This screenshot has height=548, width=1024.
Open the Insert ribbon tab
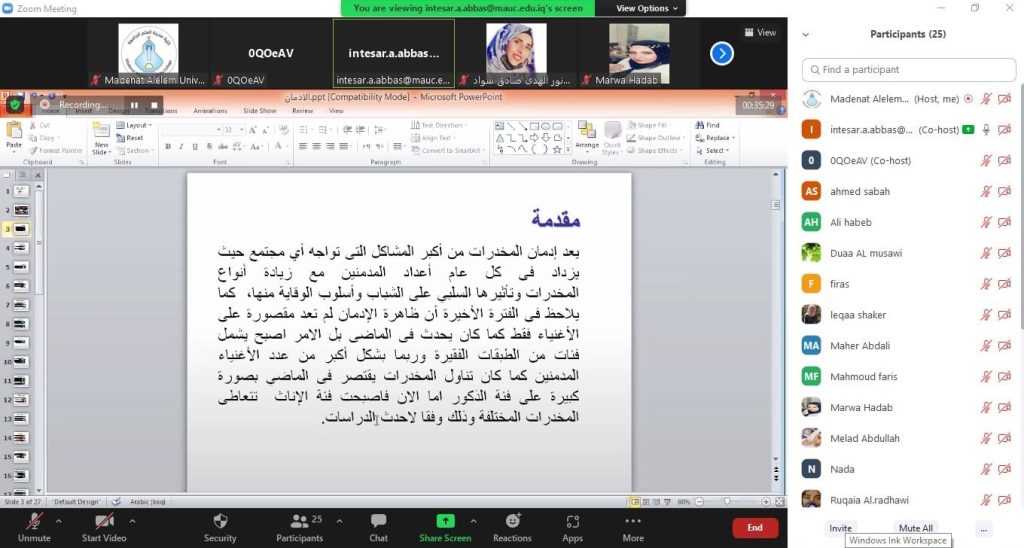(x=84, y=110)
